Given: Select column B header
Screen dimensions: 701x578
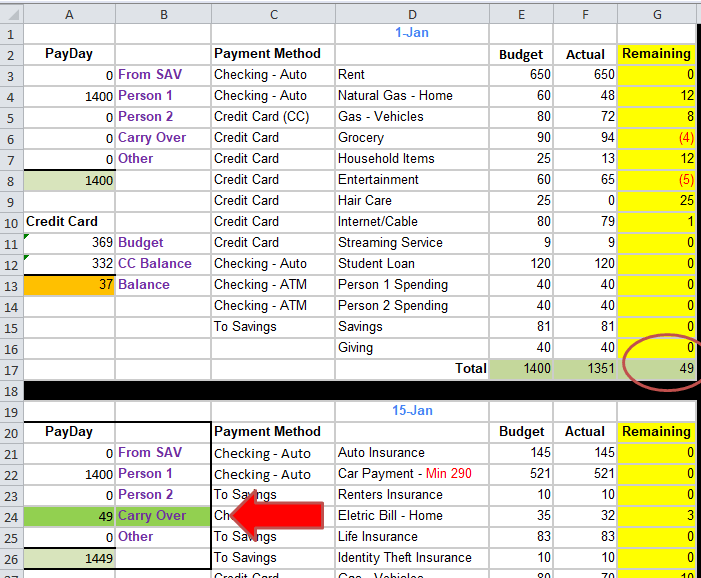Looking at the screenshot, I should coord(164,15).
